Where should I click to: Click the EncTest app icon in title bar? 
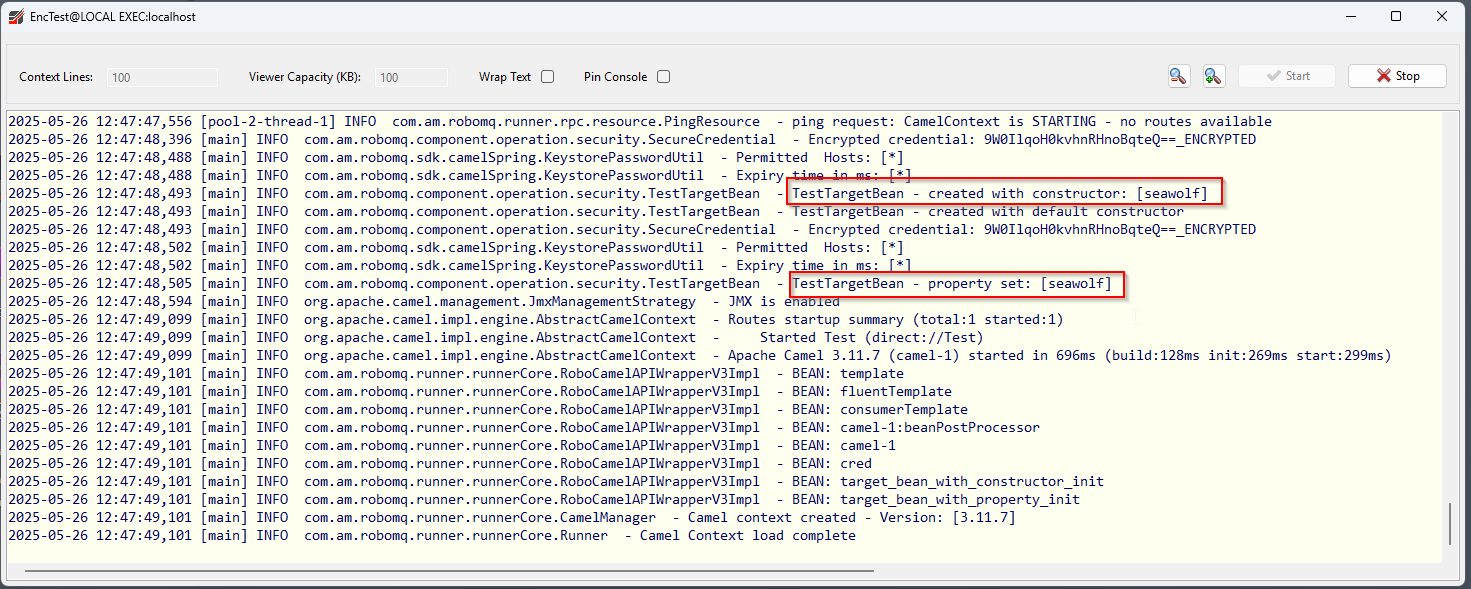pos(16,17)
